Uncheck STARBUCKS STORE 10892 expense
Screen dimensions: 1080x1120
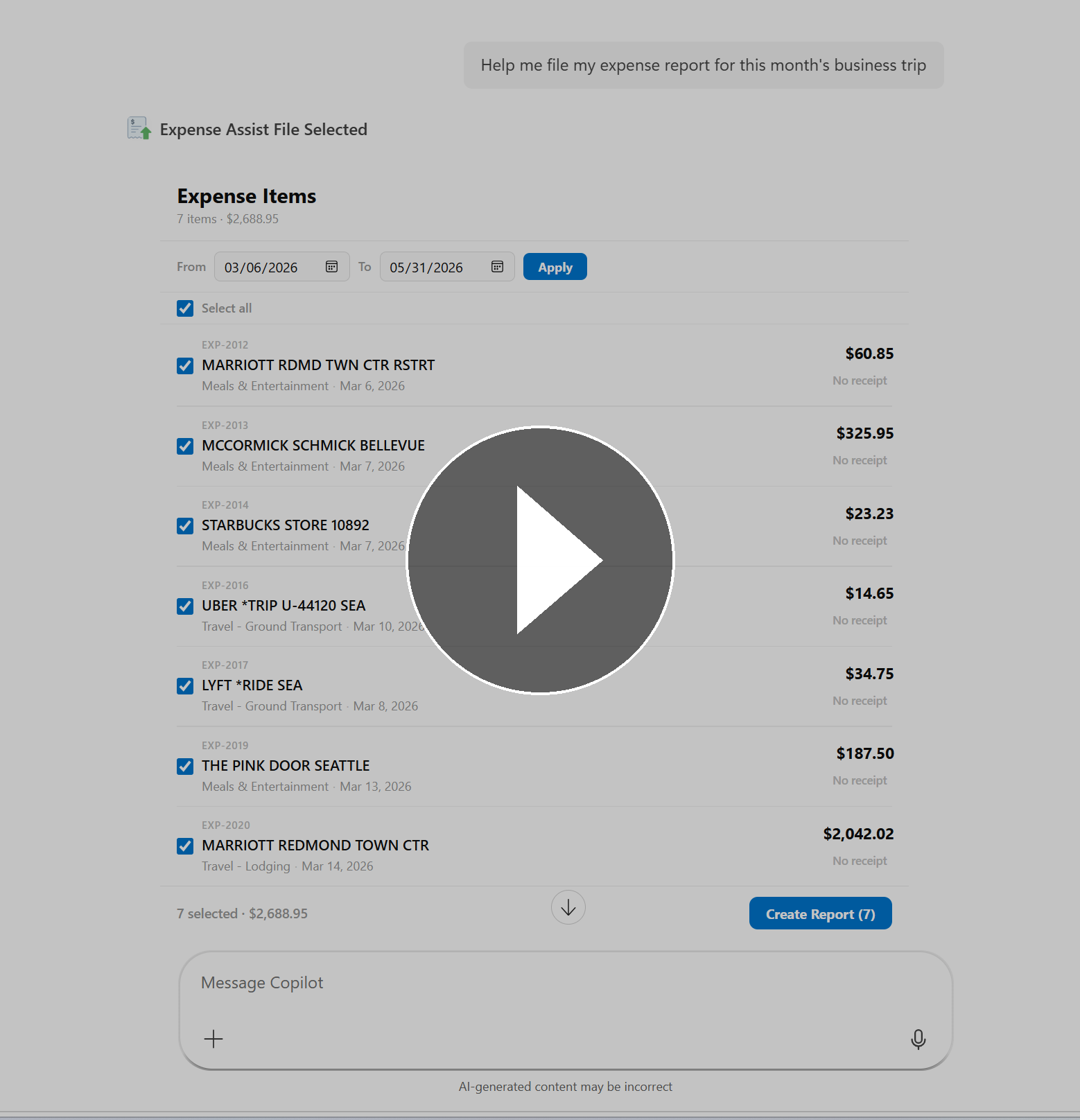coord(185,525)
